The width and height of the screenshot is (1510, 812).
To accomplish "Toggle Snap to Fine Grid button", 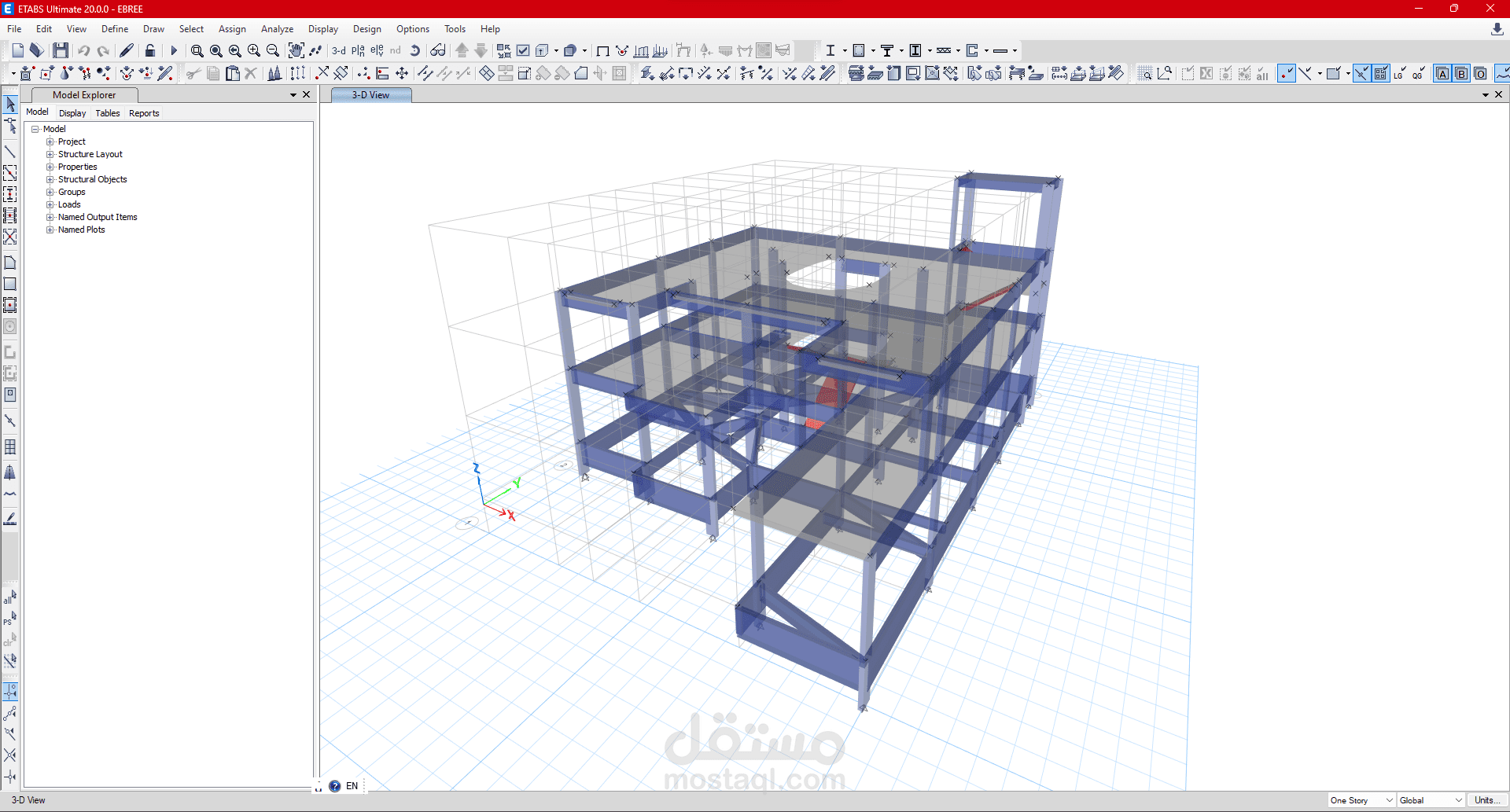I will [x=1380, y=73].
